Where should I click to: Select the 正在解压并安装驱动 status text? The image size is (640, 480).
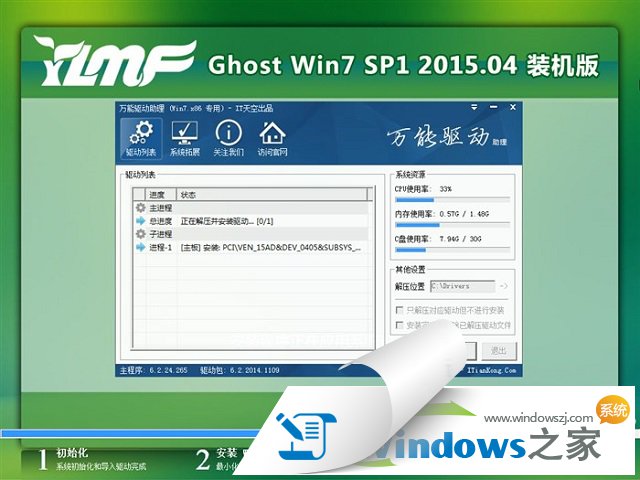point(227,221)
